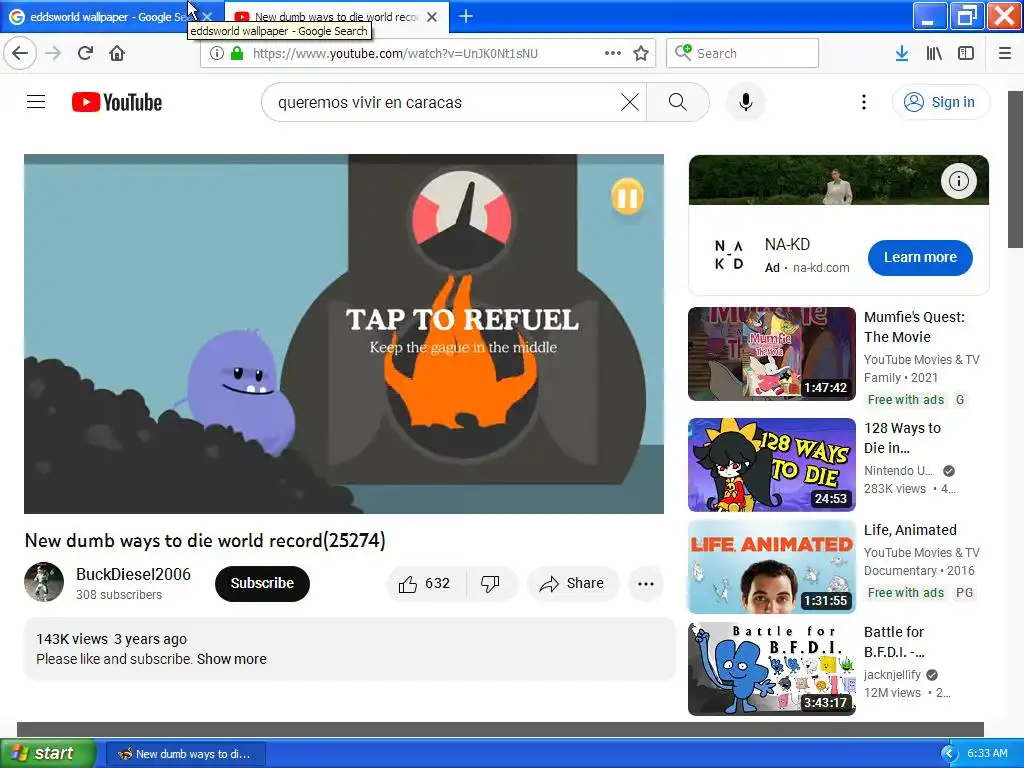Select New dumb ways to di... taskbar item
Image resolution: width=1024 pixels, height=768 pixels.
(x=185, y=754)
